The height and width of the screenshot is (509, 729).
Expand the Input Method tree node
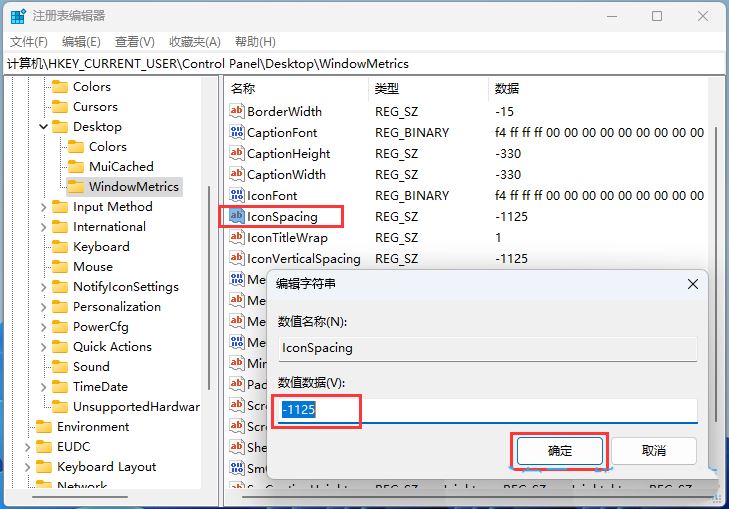[43, 207]
